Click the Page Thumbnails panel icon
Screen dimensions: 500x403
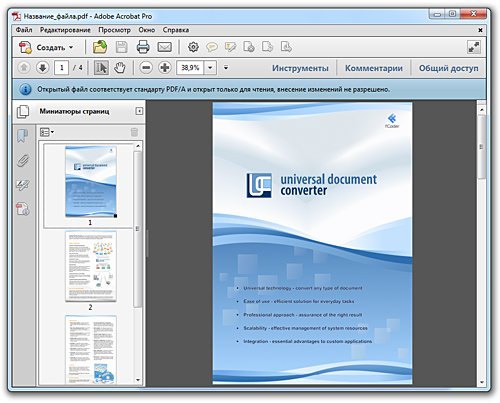pos(23,111)
